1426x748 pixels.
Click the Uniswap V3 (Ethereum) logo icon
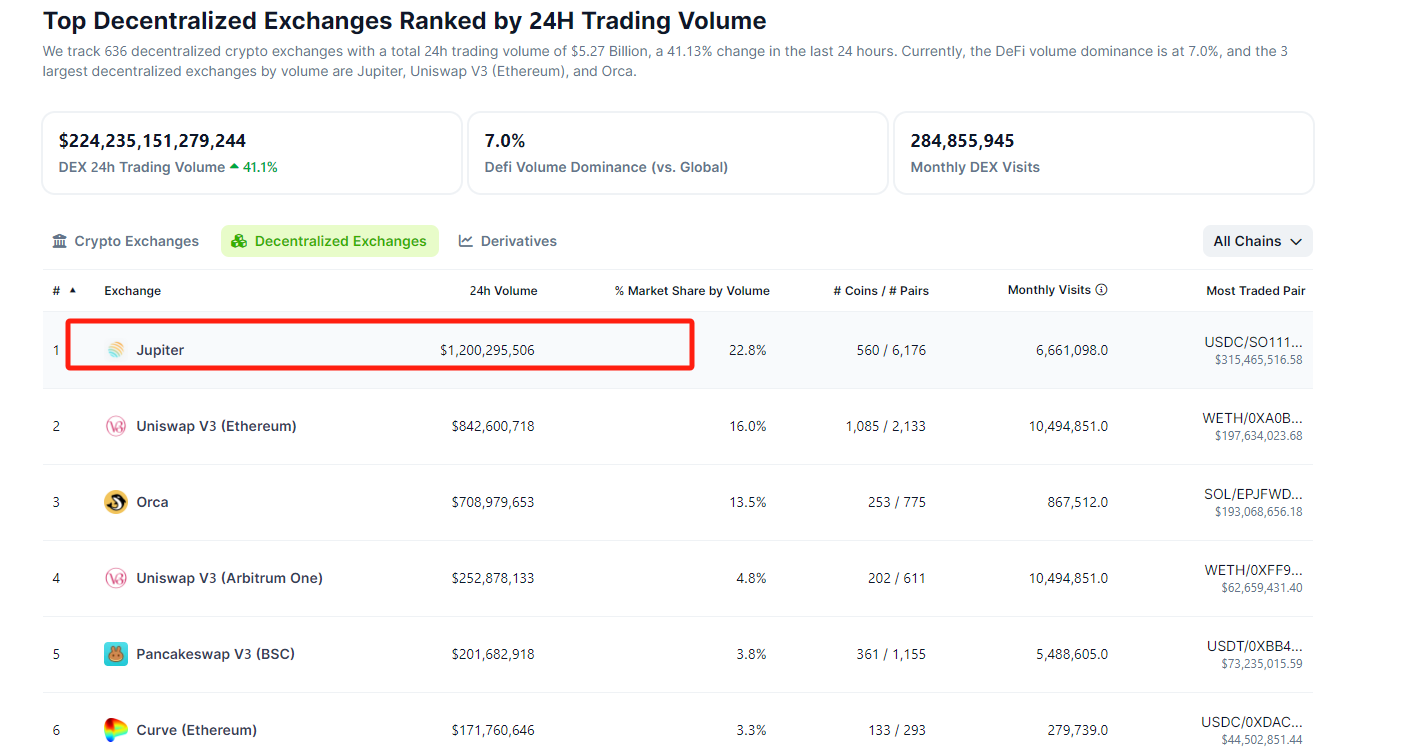[116, 426]
